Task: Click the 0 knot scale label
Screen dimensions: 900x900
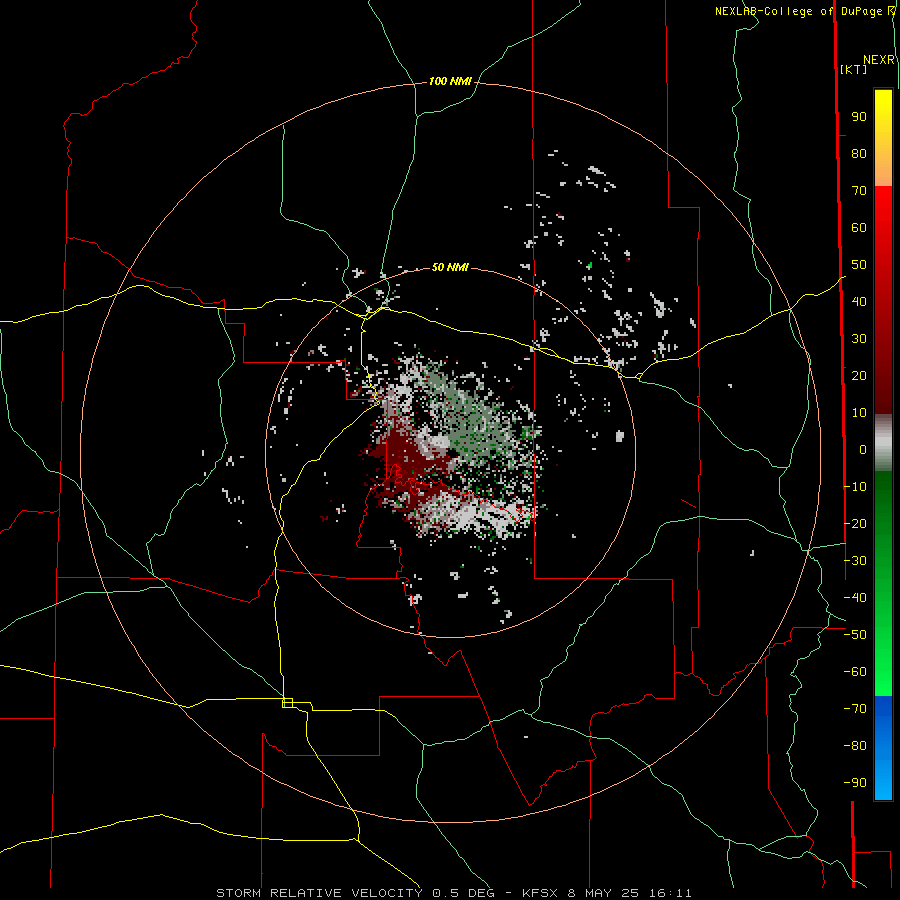Action: tap(863, 449)
